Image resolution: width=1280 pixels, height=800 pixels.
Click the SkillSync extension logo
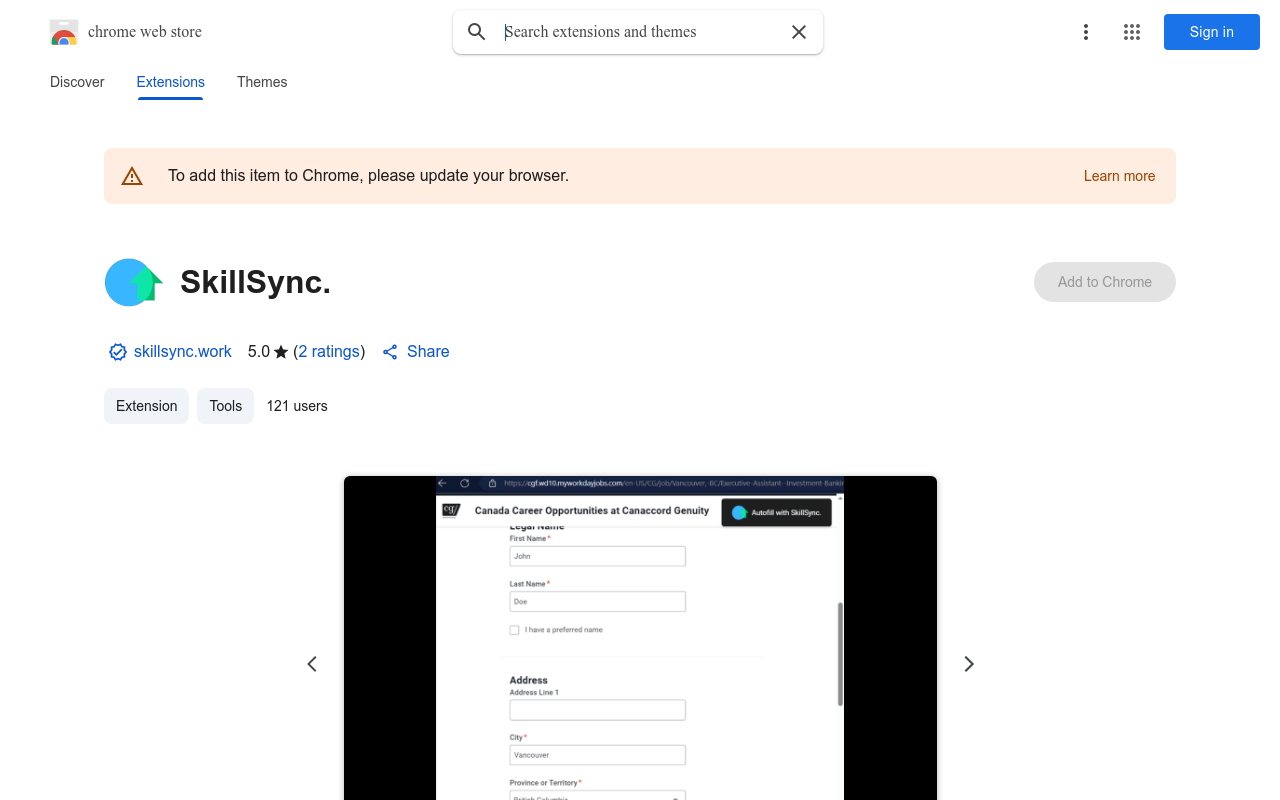pyautogui.click(x=133, y=282)
